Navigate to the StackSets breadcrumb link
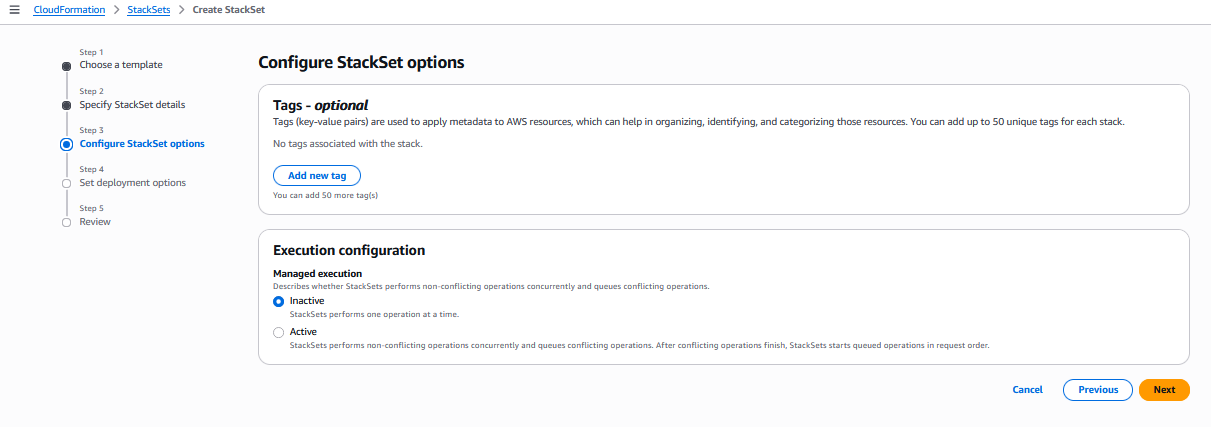The height and width of the screenshot is (427, 1211). pos(149,9)
